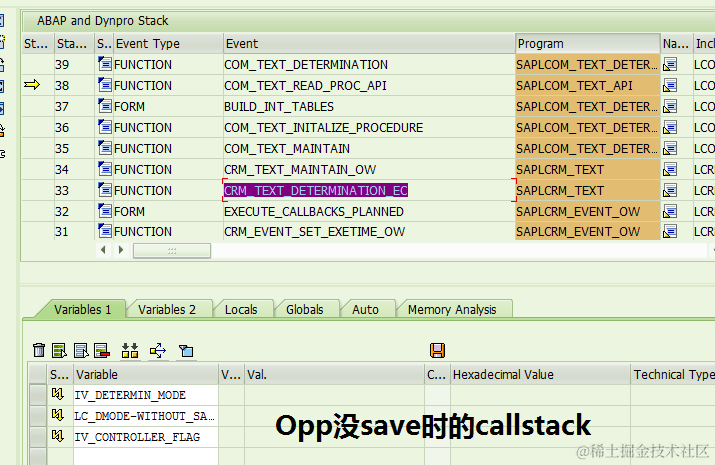The width and height of the screenshot is (715, 465).
Task: Select event COM_TEXT_MAINTAIN
Action: point(287,149)
